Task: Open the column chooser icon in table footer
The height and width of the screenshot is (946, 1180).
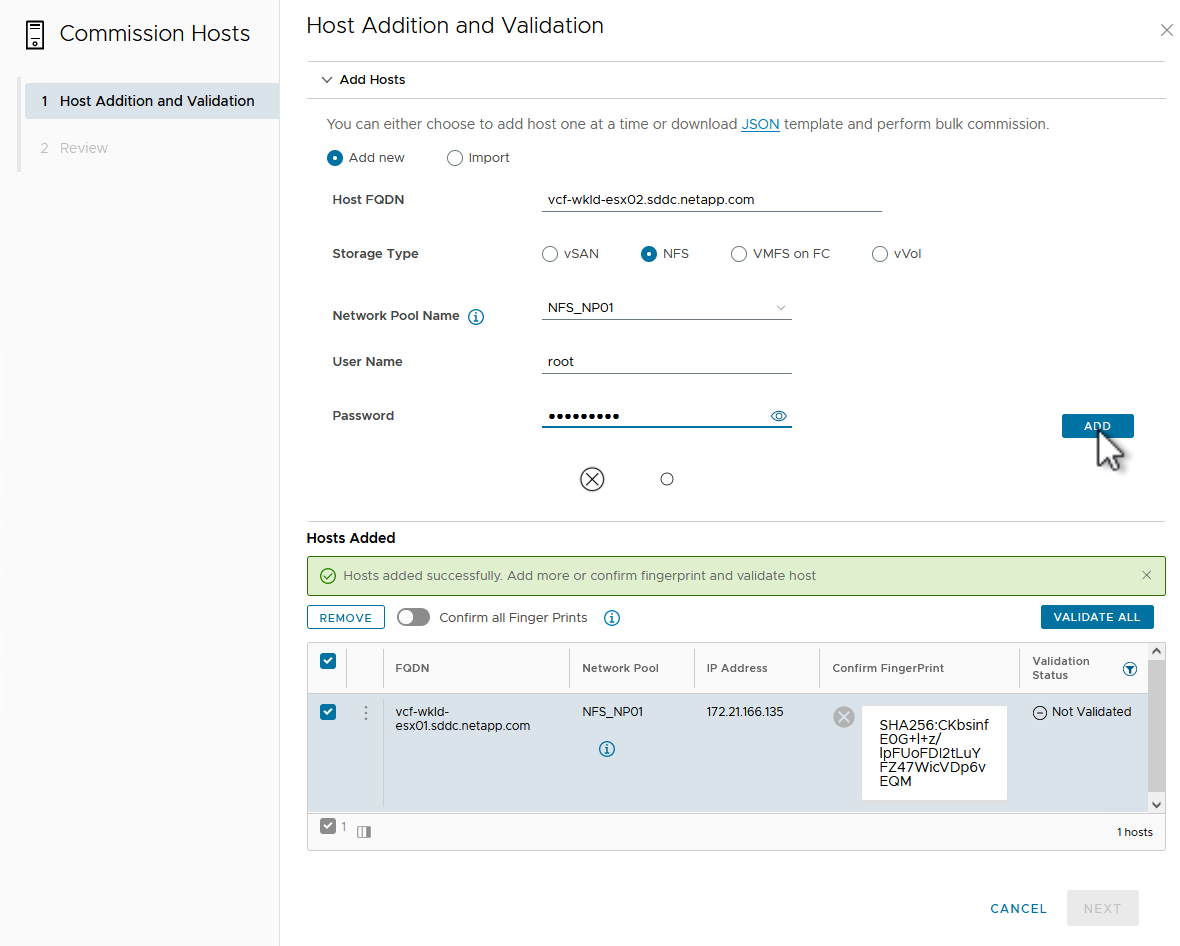Action: pyautogui.click(x=364, y=831)
